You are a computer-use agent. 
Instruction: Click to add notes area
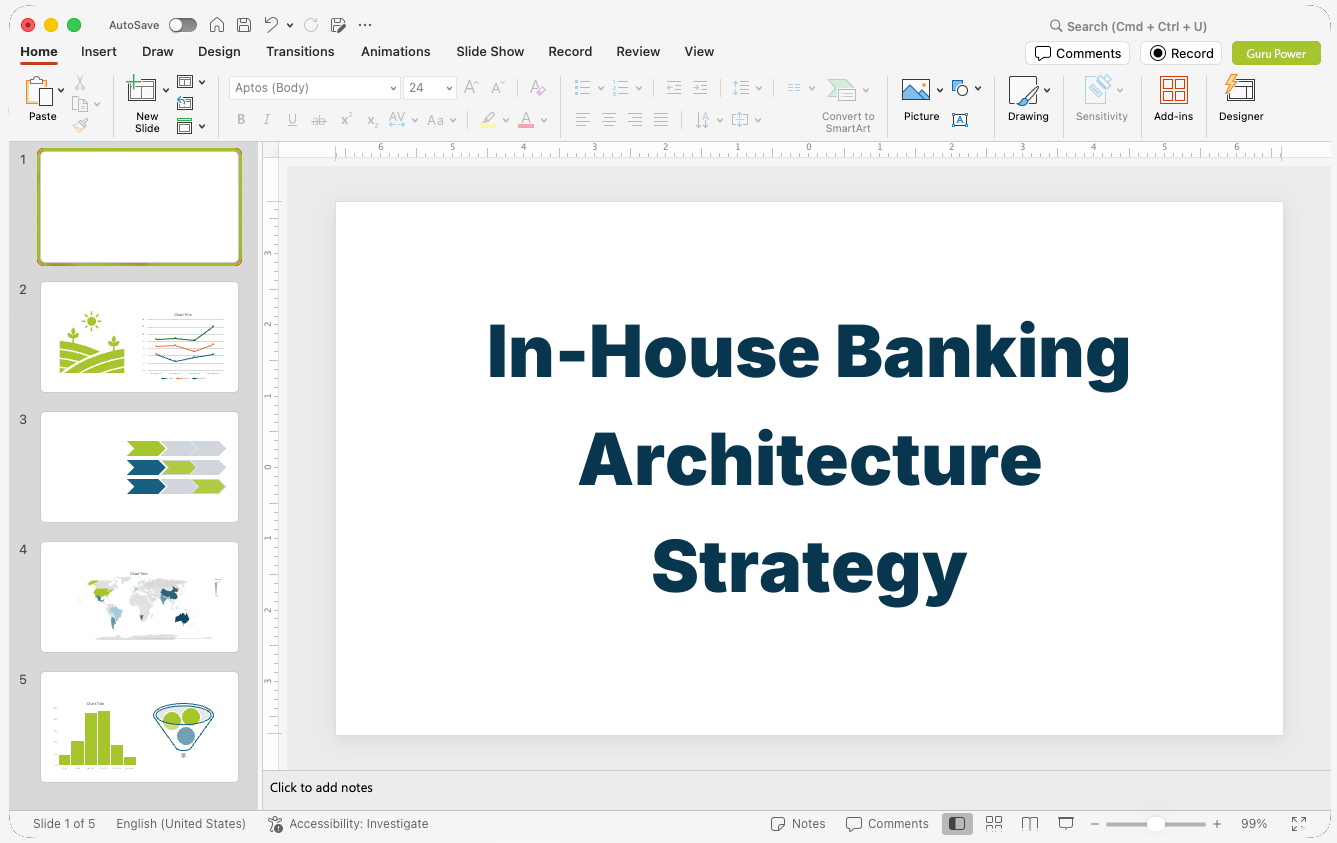[x=797, y=788]
